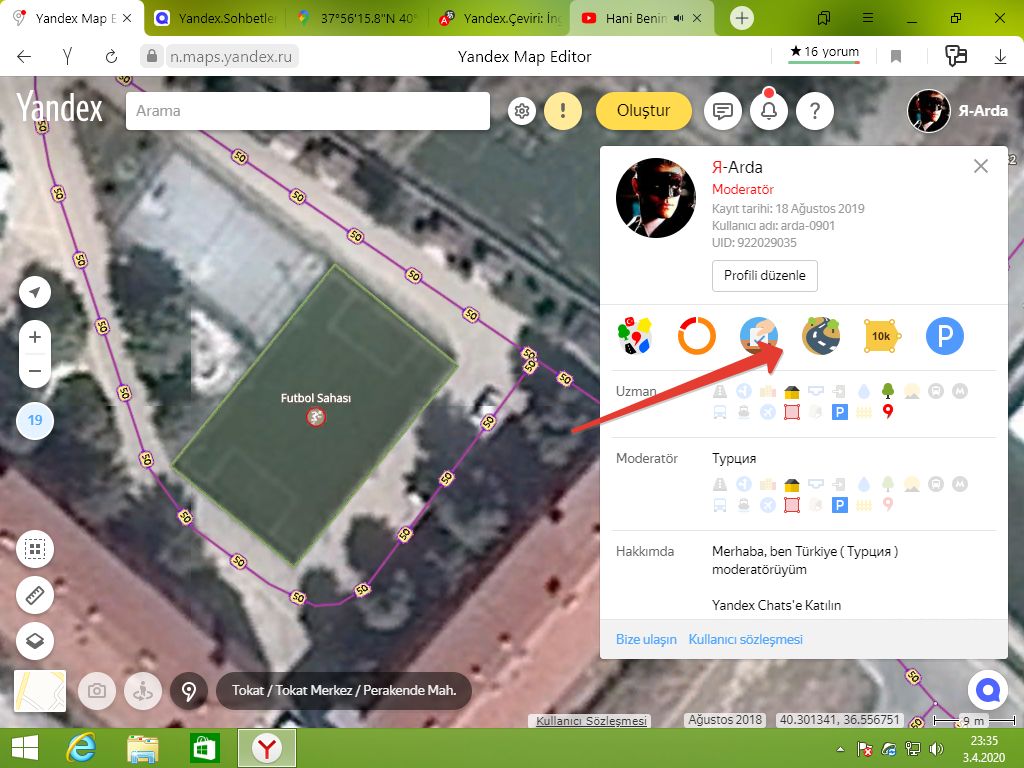Viewport: 1024px width, 768px height.
Task: Click the road landscape achievement badge
Action: 821,336
